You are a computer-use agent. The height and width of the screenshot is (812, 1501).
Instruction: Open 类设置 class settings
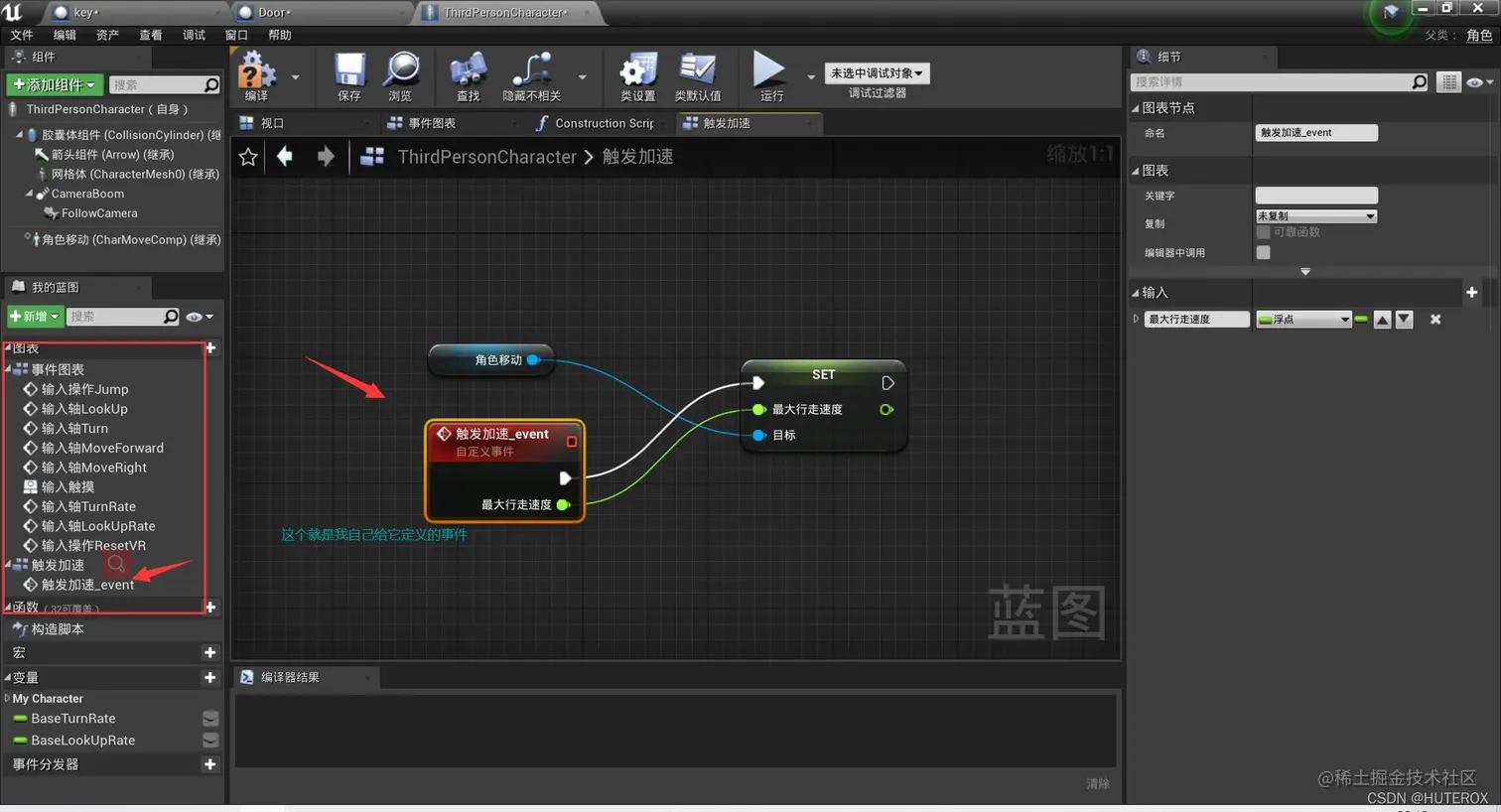coord(638,75)
